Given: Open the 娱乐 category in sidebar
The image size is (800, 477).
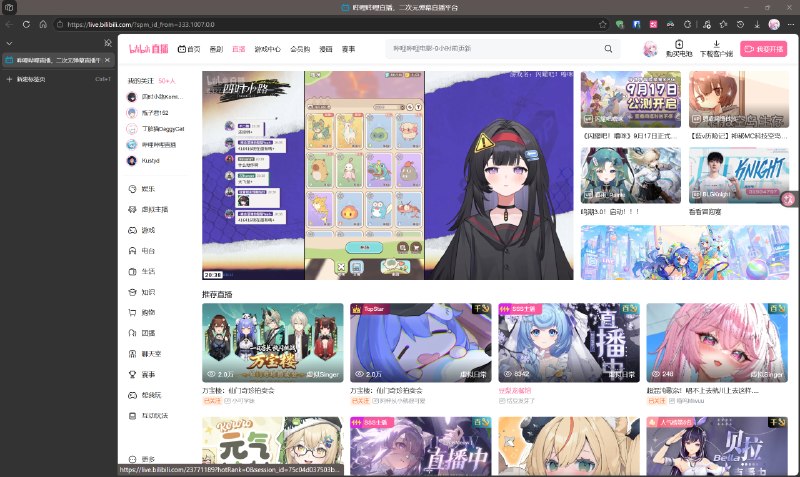Looking at the screenshot, I should pos(141,189).
